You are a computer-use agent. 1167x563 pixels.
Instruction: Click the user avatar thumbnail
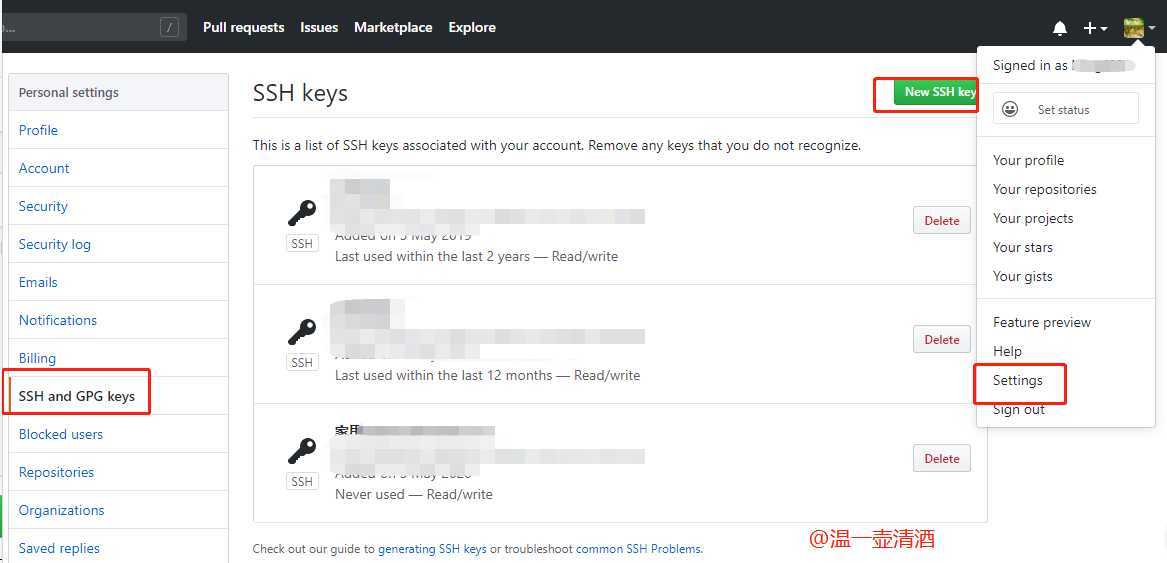[x=1134, y=28]
